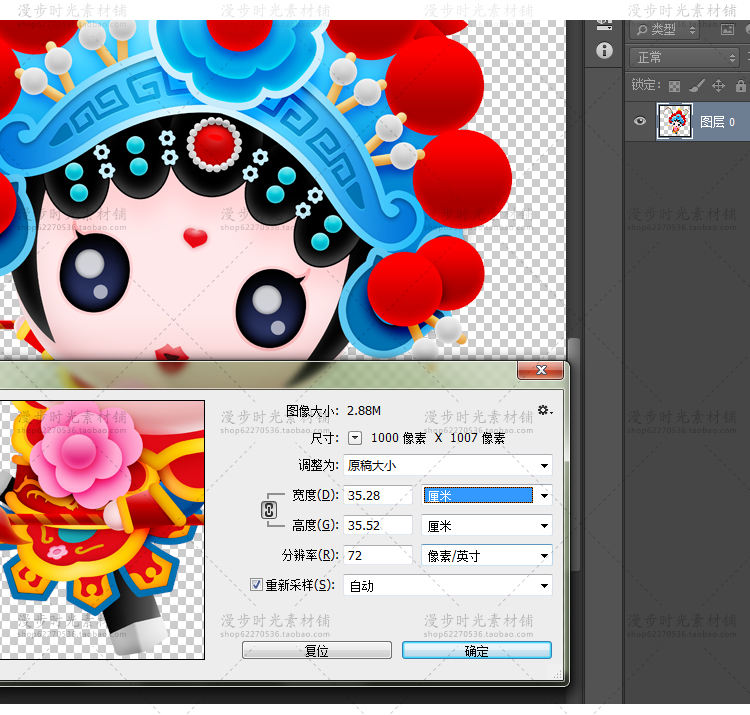This screenshot has width=750, height=715.
Task: Toggle the constrain proportions chain link
Action: (x=268, y=510)
